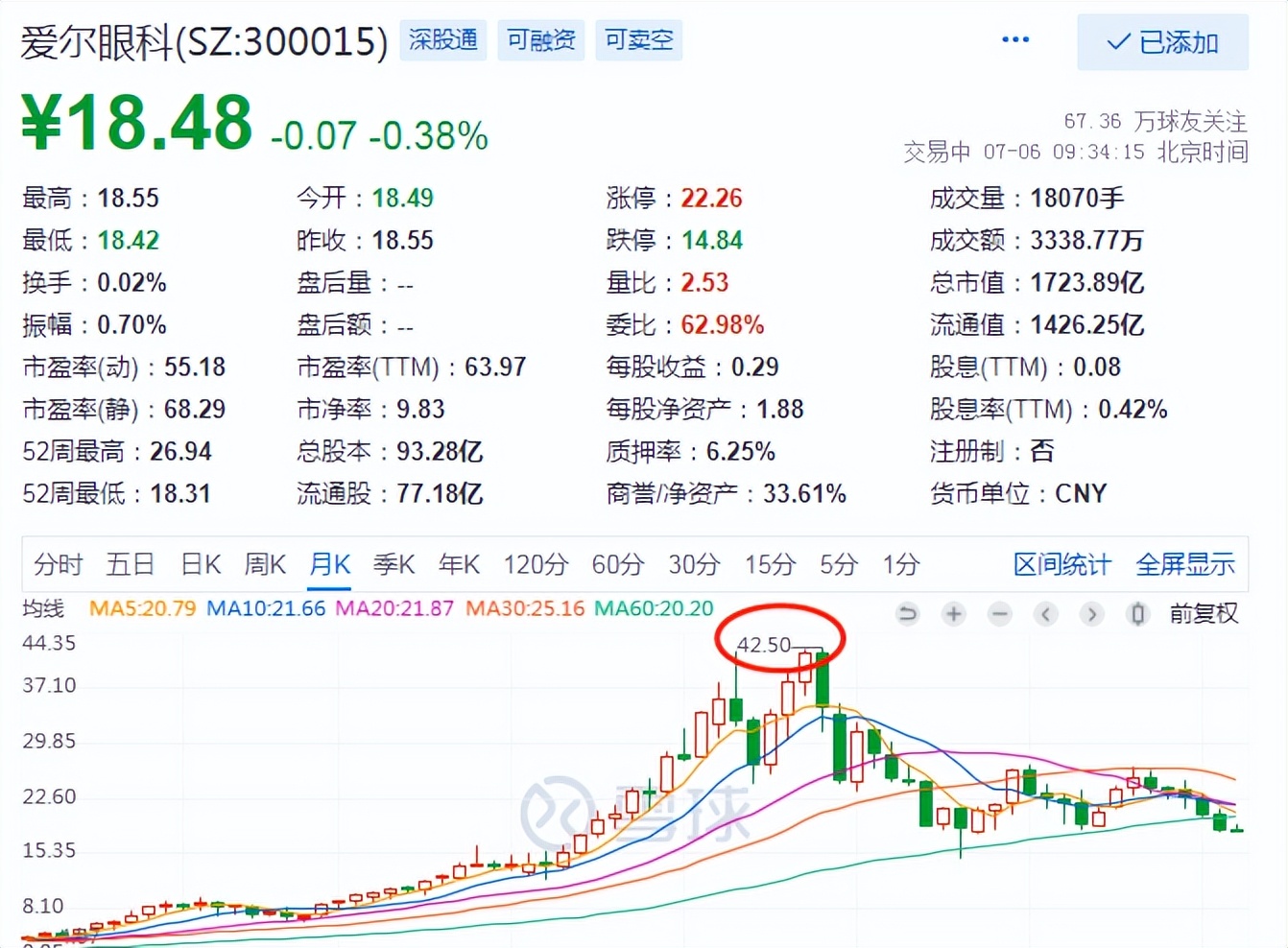
Task: Switch to the 分时 intraday chart tab
Action: coord(59,565)
